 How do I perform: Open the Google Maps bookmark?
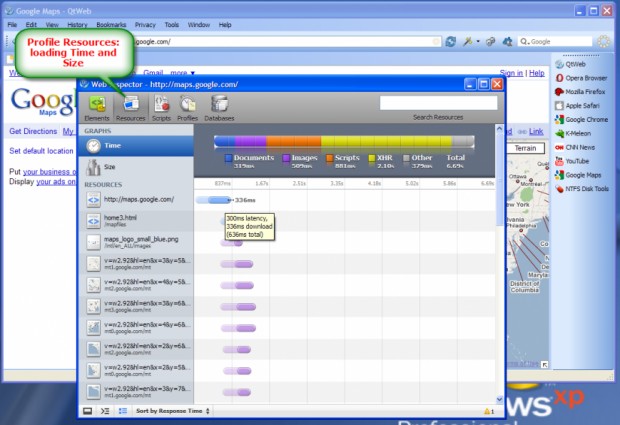(x=578, y=175)
